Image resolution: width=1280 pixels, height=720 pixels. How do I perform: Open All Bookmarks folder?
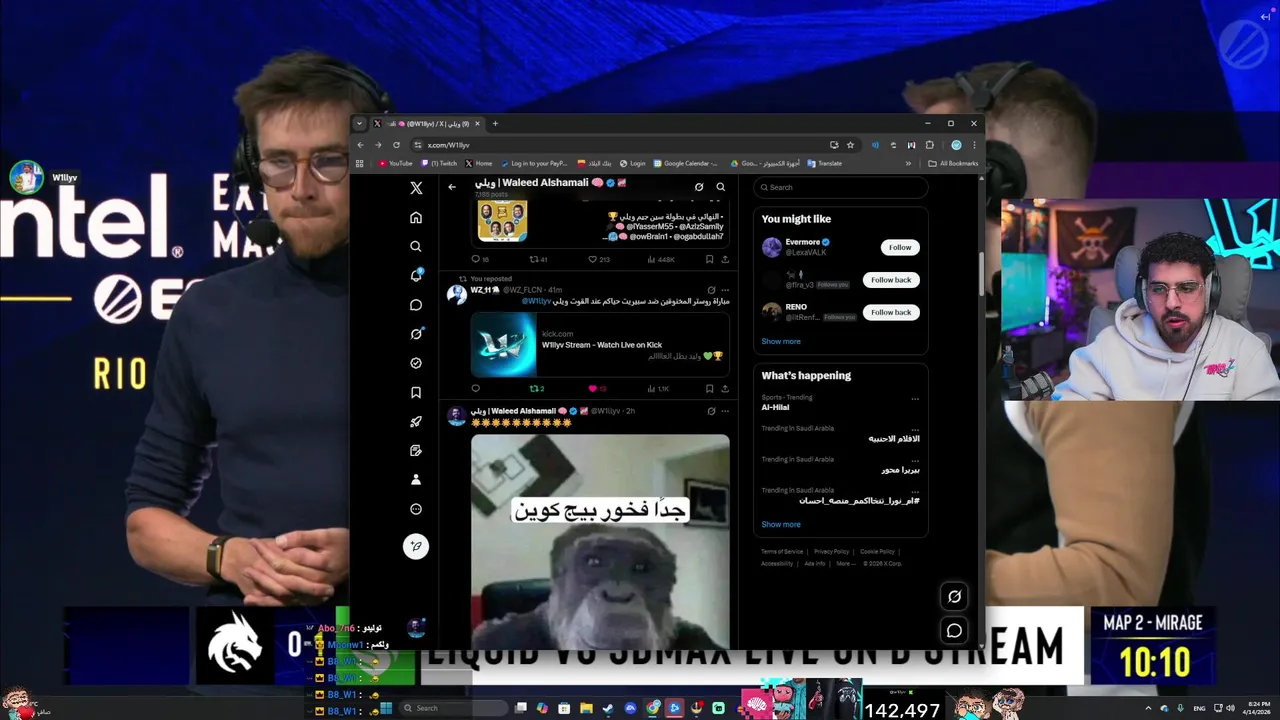[953, 163]
